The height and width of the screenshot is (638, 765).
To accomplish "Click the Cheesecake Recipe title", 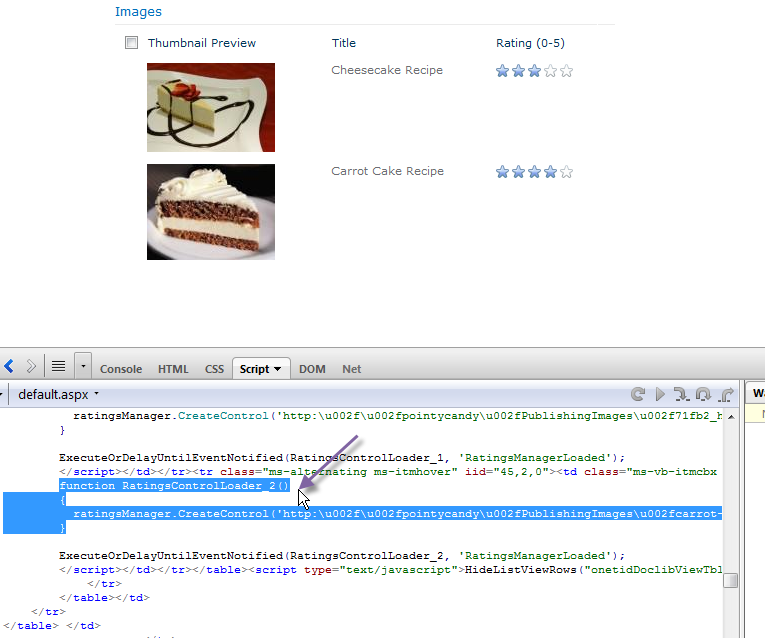I will pyautogui.click(x=387, y=70).
